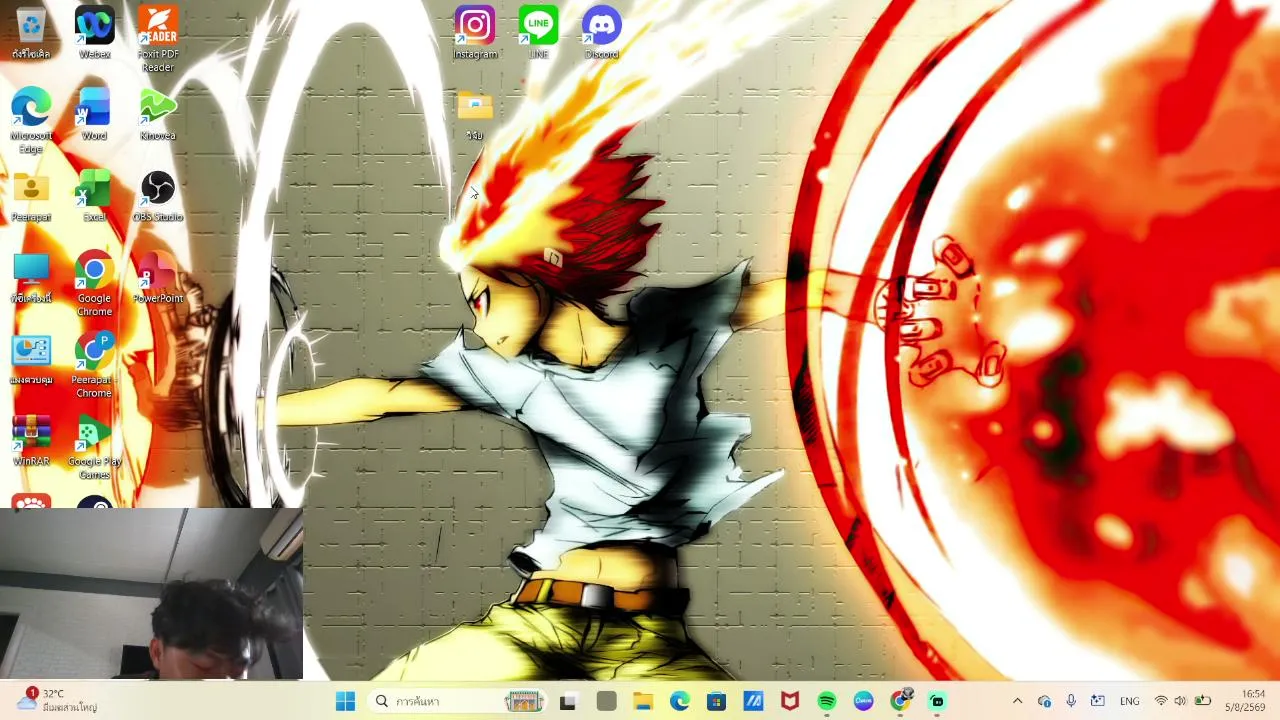Image resolution: width=1280 pixels, height=720 pixels.
Task: Open McAfee from the taskbar
Action: pos(790,701)
